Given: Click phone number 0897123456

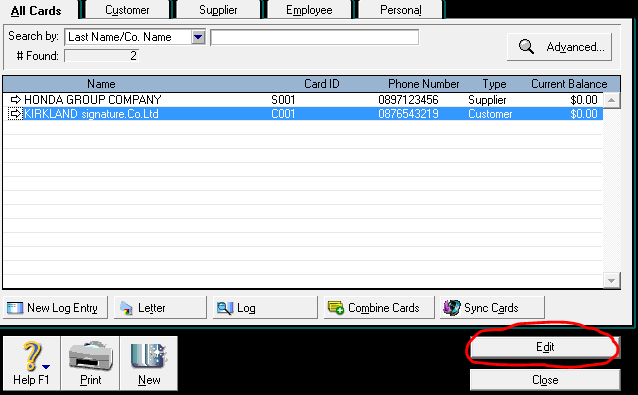Looking at the screenshot, I should click(x=408, y=100).
